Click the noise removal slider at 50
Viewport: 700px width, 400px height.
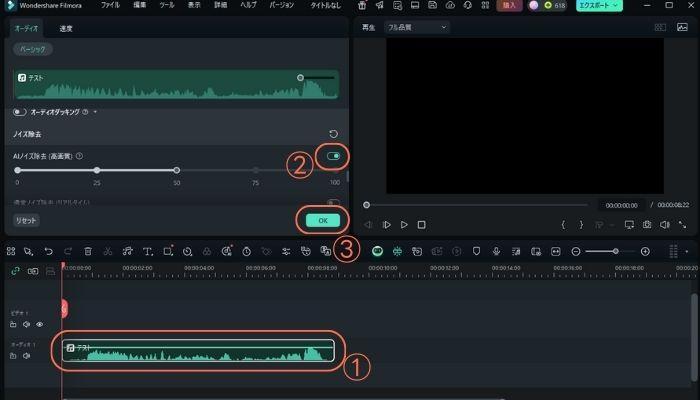176,171
